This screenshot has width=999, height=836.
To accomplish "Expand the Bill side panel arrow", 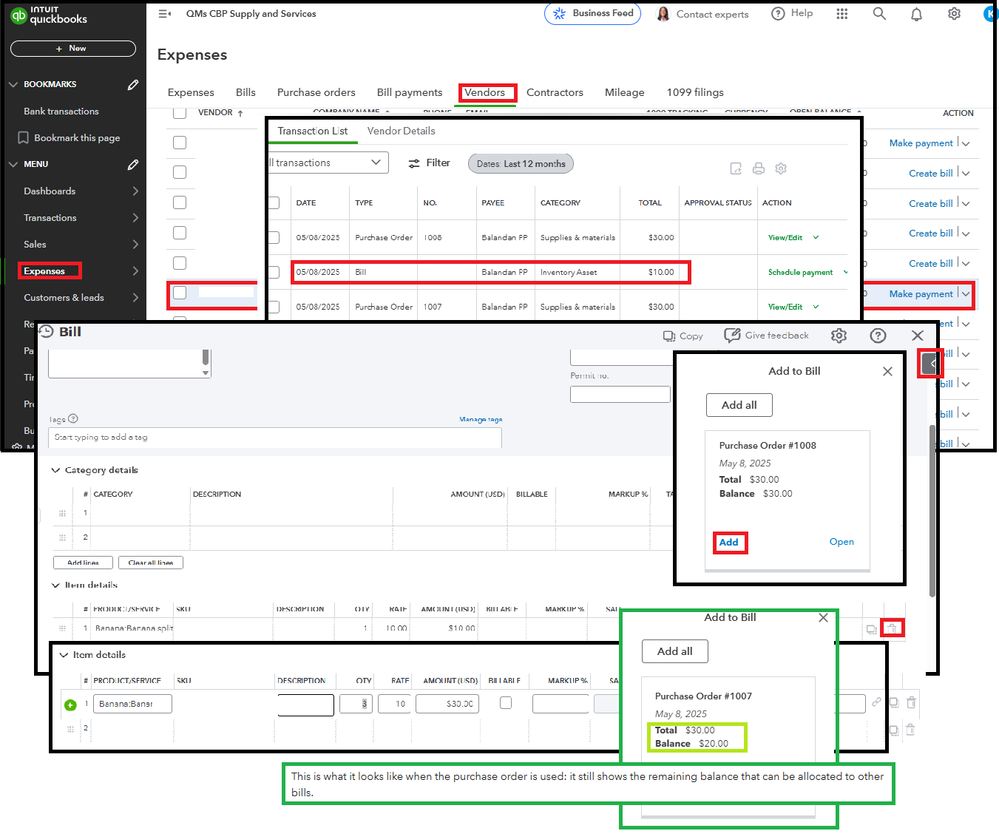I will coord(931,364).
